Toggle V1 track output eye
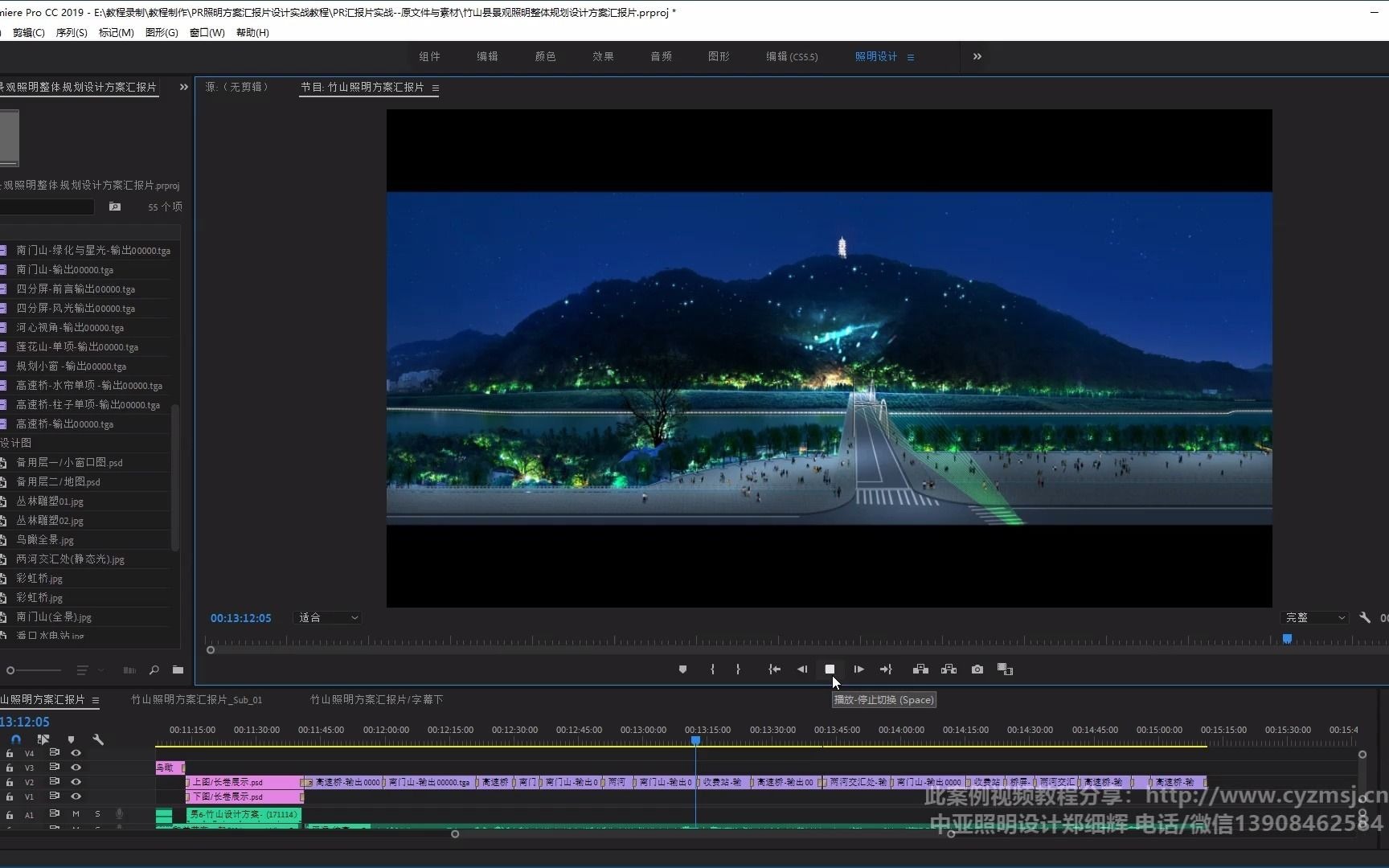The width and height of the screenshot is (1389, 868). [x=76, y=796]
